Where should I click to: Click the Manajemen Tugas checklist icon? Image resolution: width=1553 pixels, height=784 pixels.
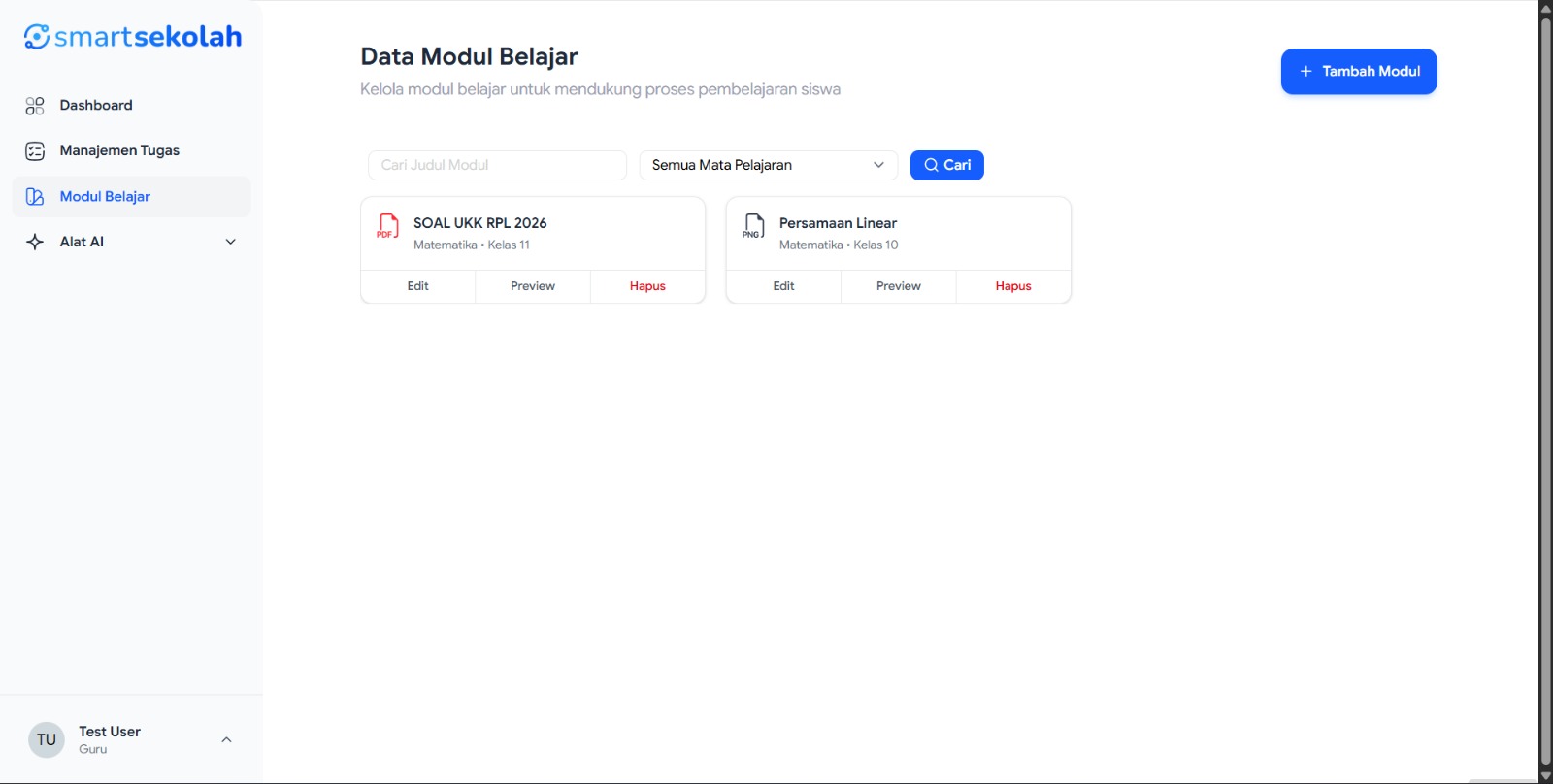click(35, 150)
